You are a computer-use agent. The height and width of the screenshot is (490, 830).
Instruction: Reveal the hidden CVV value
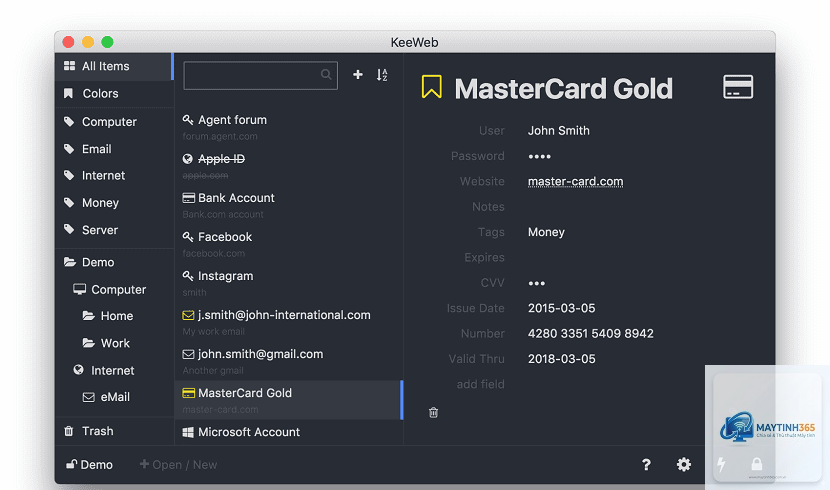pyautogui.click(x=536, y=284)
